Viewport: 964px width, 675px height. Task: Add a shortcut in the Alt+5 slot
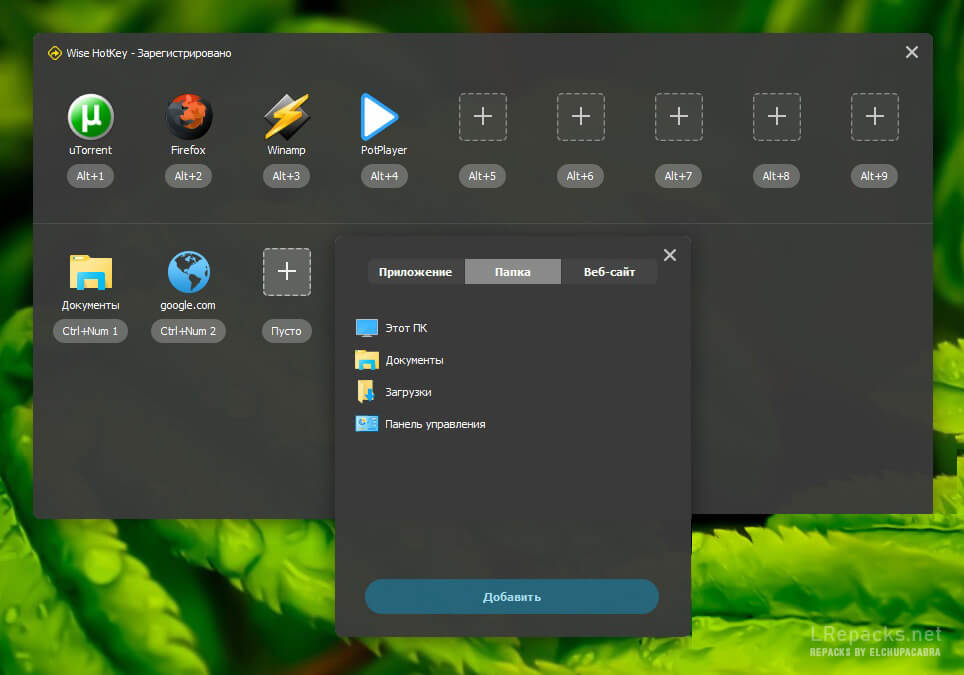(482, 117)
